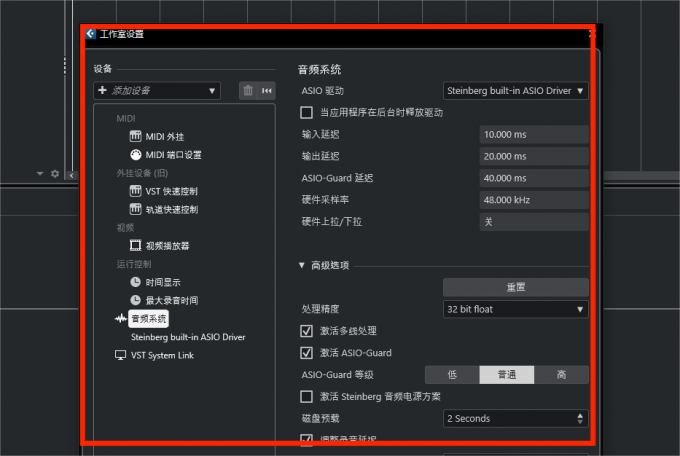
Task: Click the gear icon in the project window
Action: pos(55,174)
